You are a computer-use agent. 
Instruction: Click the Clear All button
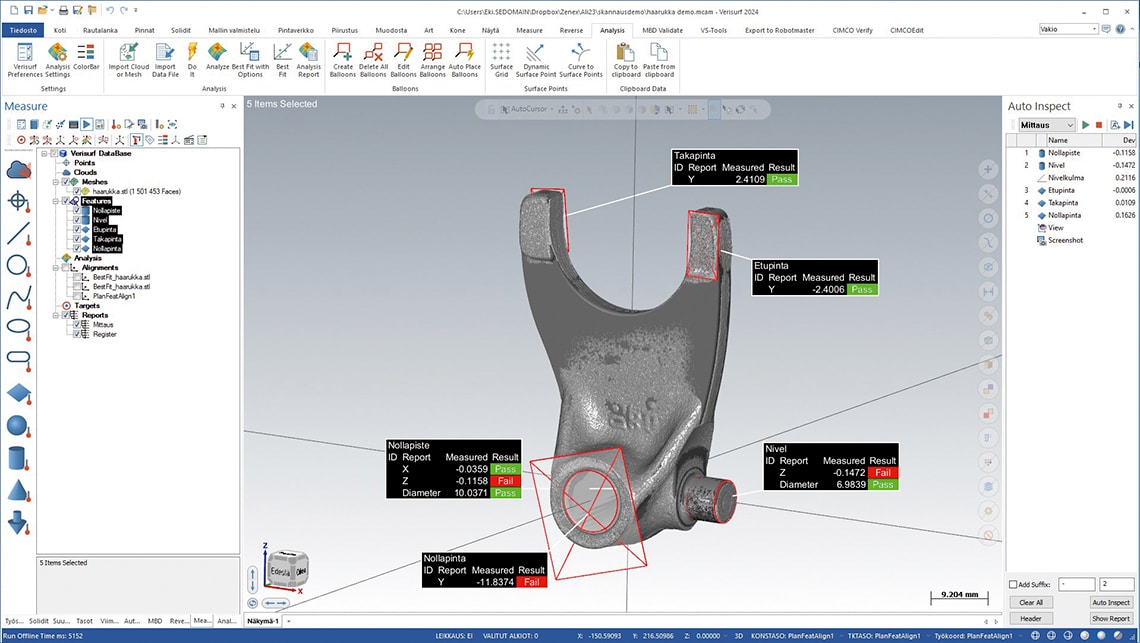tap(1031, 602)
